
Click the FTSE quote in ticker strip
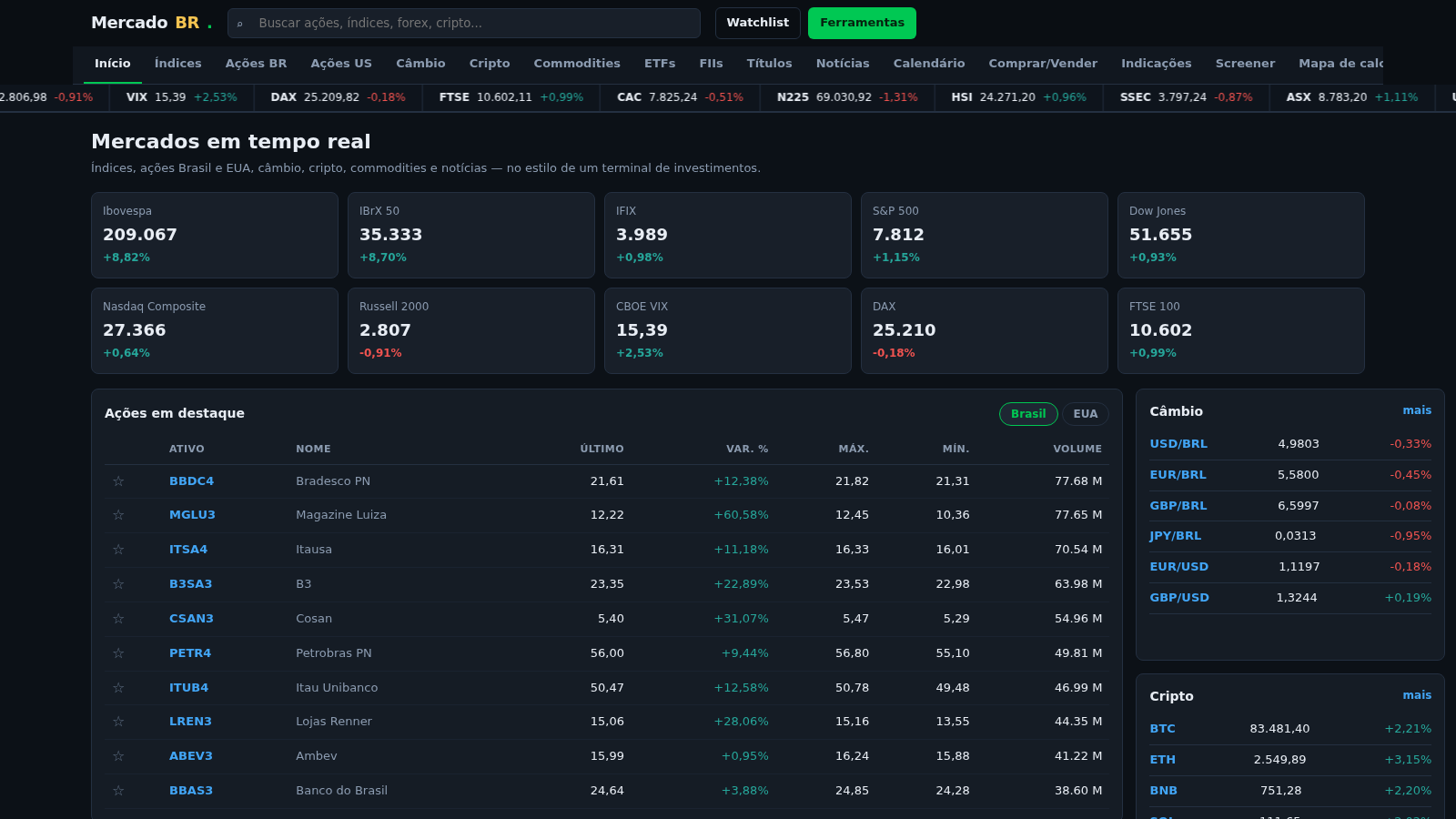pos(511,97)
